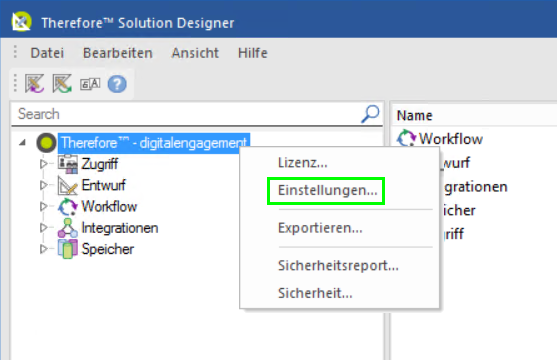557x360 pixels.
Task: Select Lizenz in the context menu
Action: [x=302, y=163]
